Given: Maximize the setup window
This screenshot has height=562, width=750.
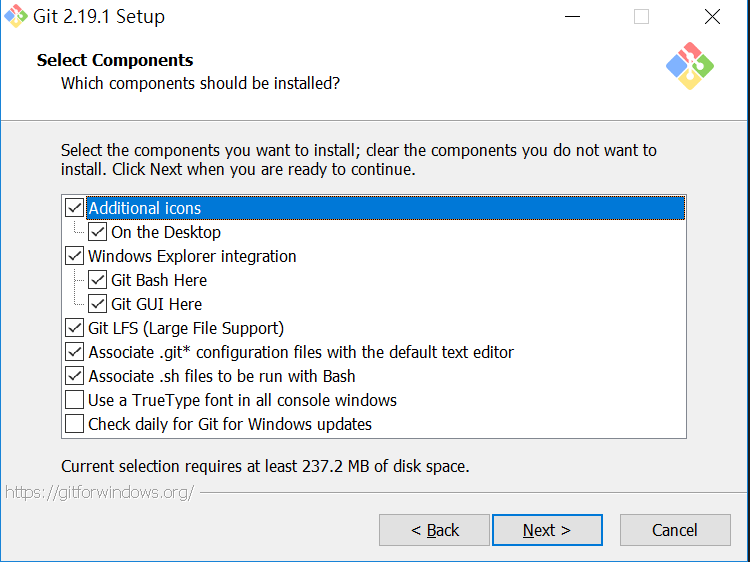Looking at the screenshot, I should coord(641,17).
